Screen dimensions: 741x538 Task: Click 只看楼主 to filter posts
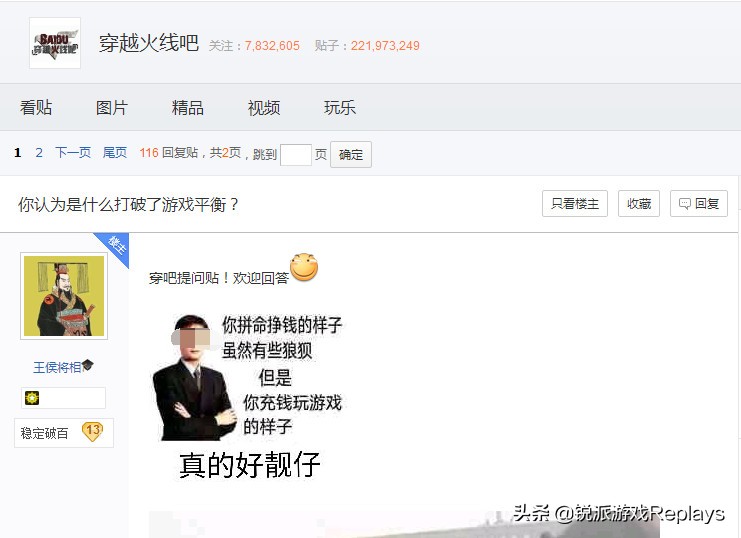coord(575,204)
